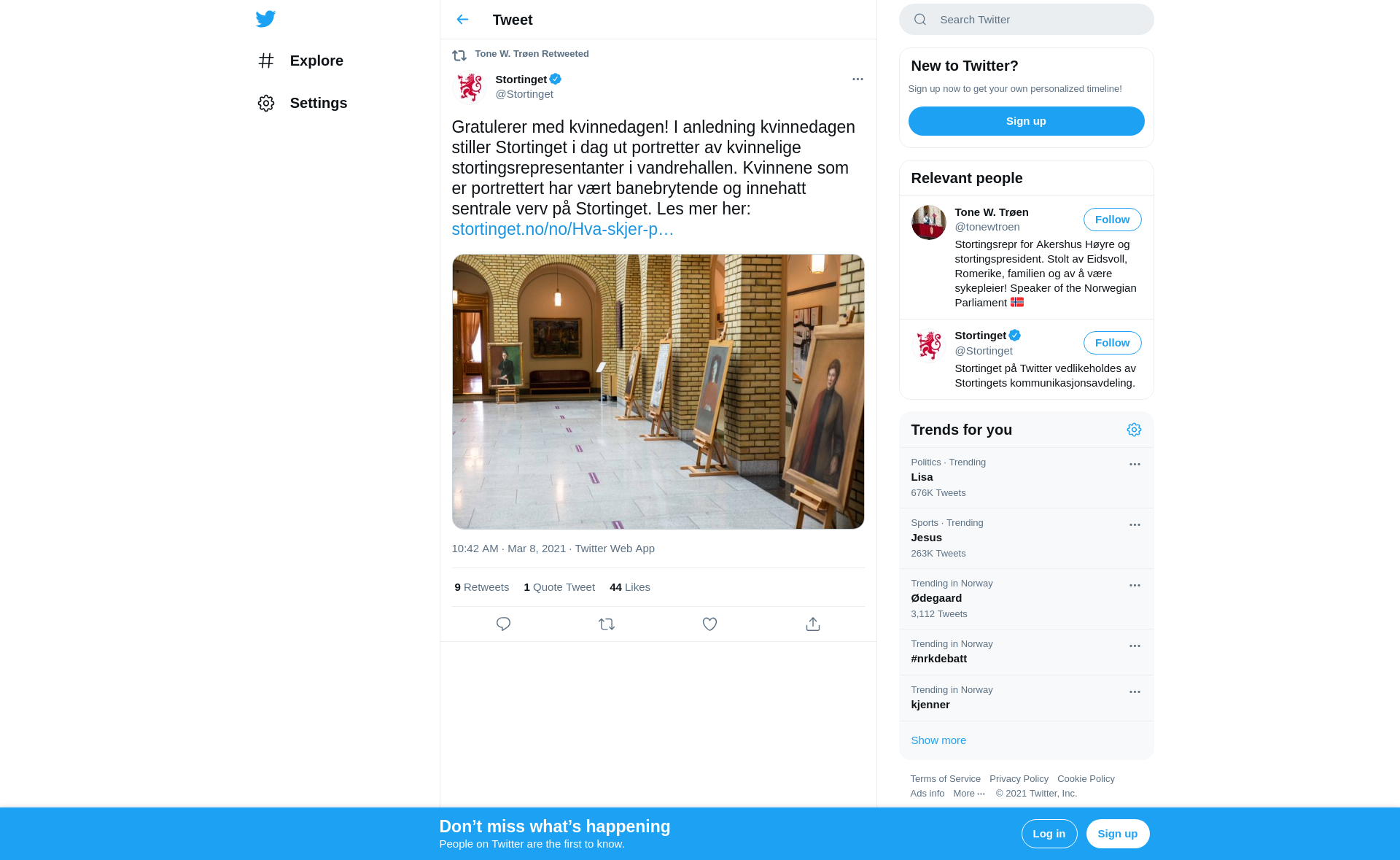The height and width of the screenshot is (860, 1400).
Task: Open the tweet's more options menu
Action: click(857, 80)
